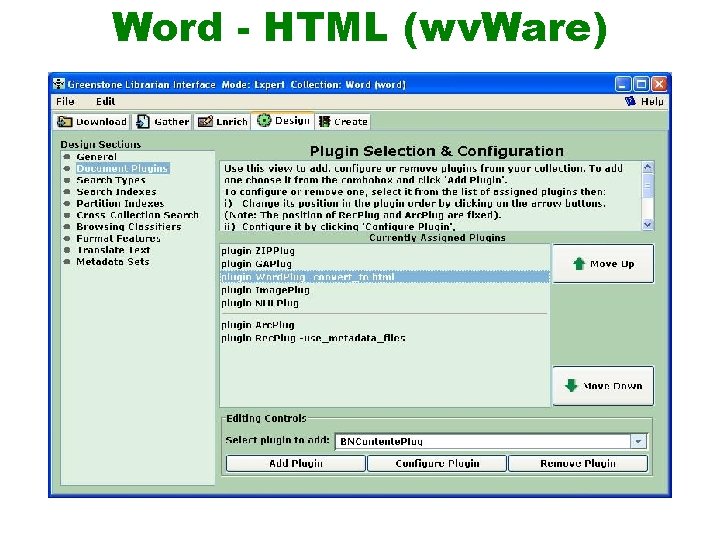Open the File menu

[x=65, y=101]
